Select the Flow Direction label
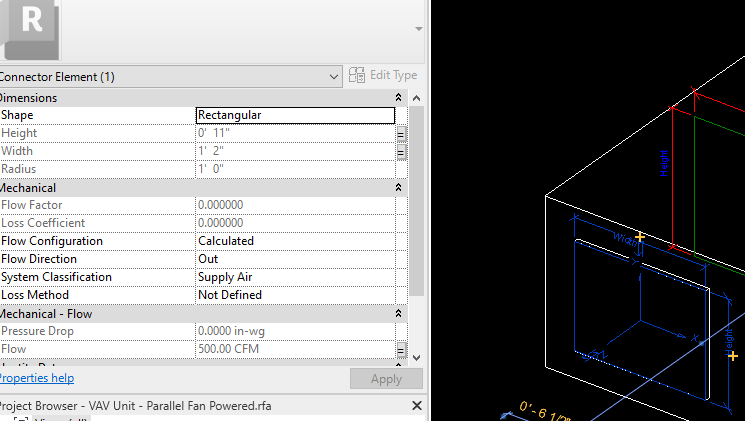 pos(39,259)
